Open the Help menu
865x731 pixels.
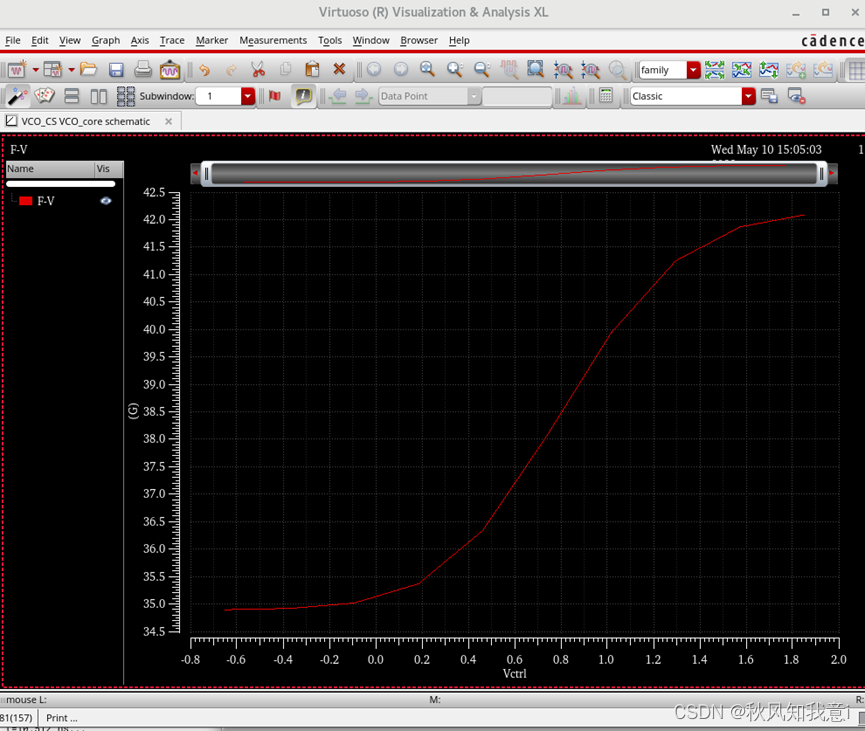click(x=459, y=40)
